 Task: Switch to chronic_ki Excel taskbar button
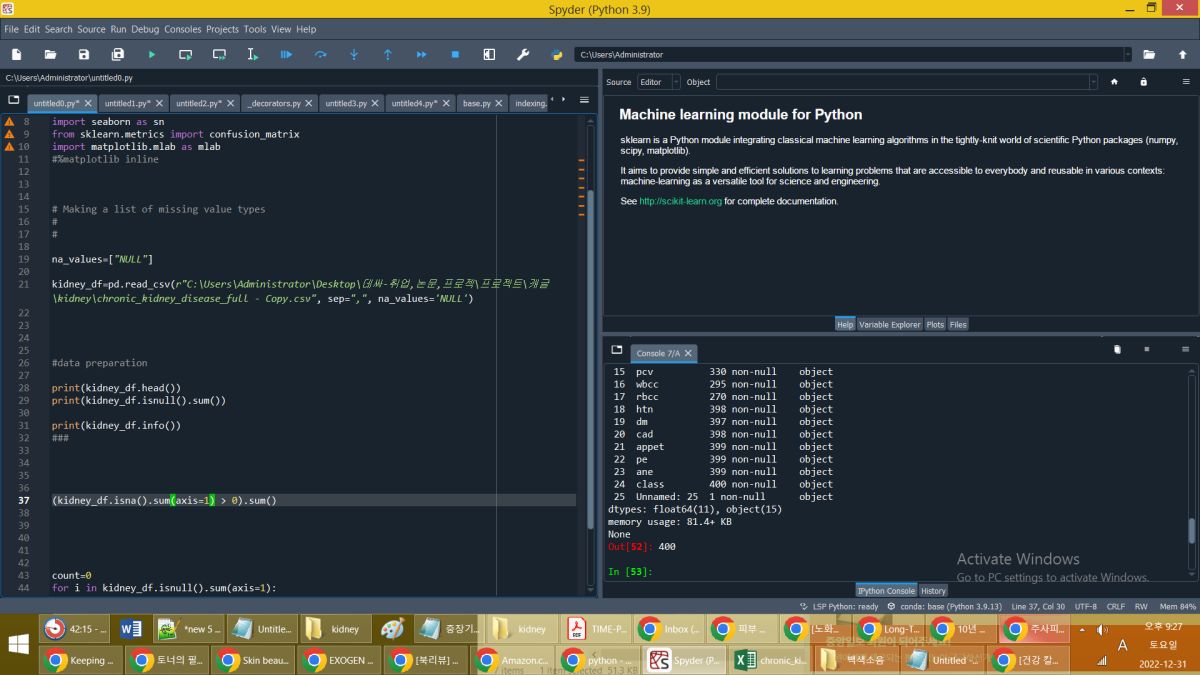tap(771, 660)
